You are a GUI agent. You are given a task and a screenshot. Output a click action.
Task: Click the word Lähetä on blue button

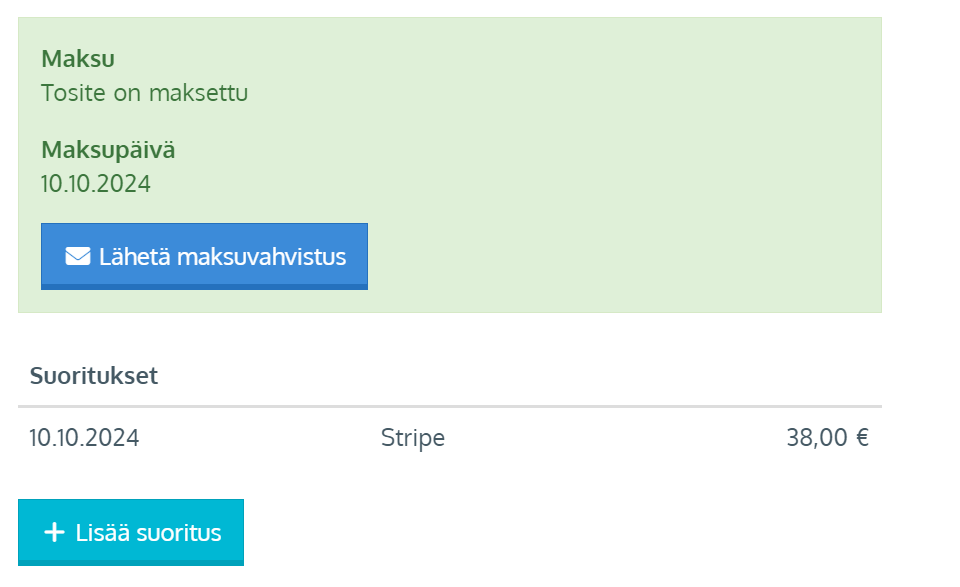[135, 256]
